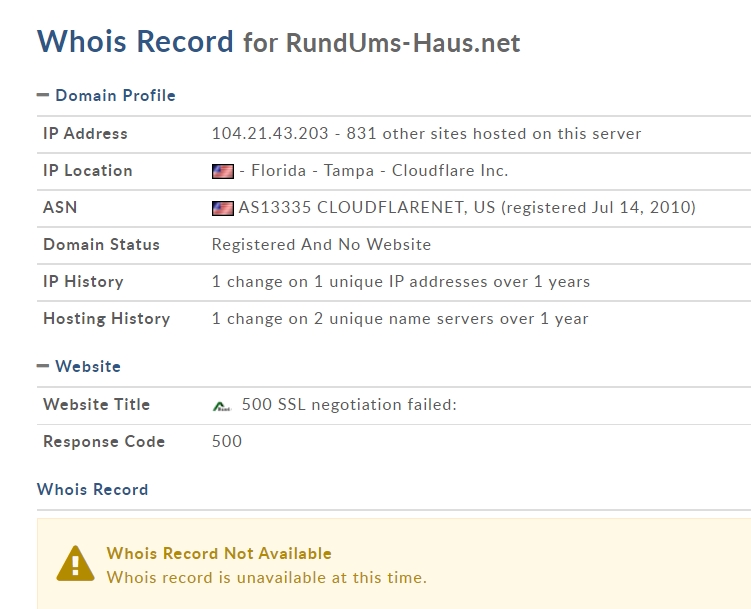Select the ASN row label

point(60,208)
